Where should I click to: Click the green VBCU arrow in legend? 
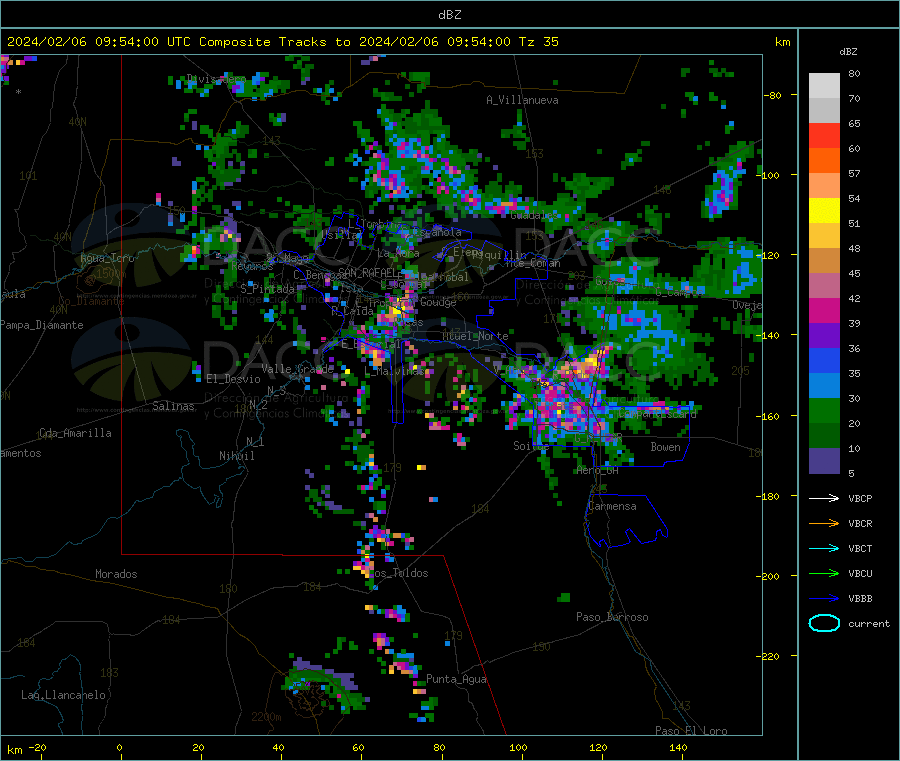click(824, 573)
